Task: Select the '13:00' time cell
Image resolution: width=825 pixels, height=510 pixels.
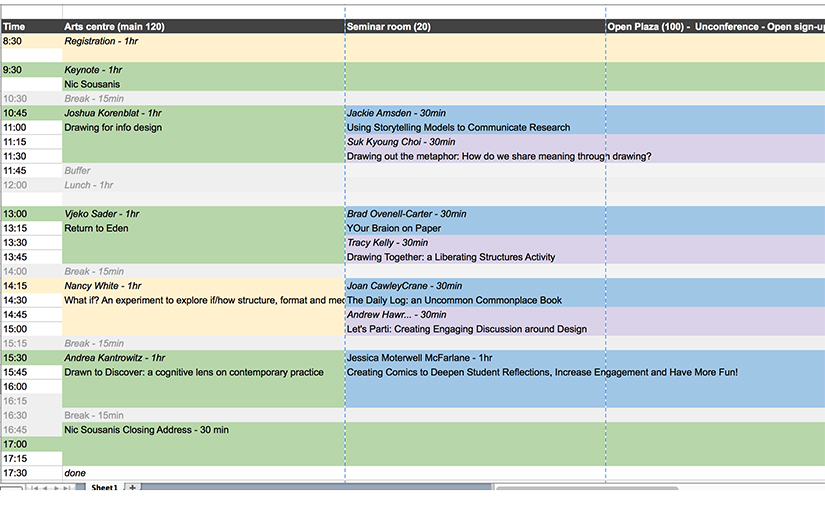Action: 32,214
